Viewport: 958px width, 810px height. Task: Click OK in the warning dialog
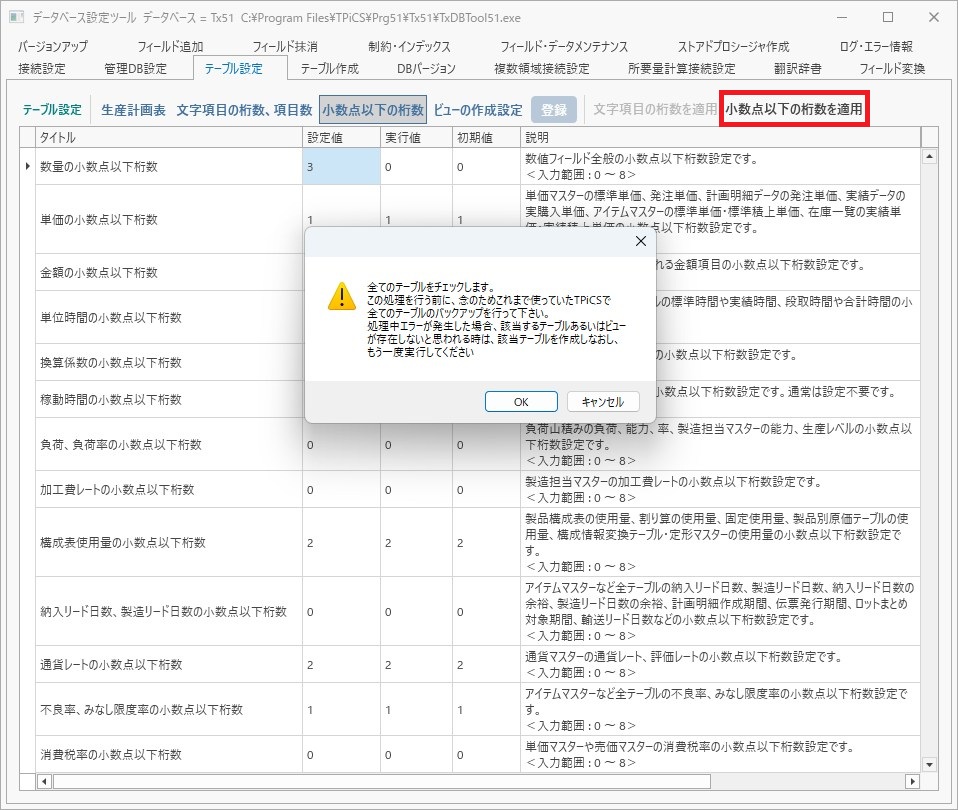(521, 402)
